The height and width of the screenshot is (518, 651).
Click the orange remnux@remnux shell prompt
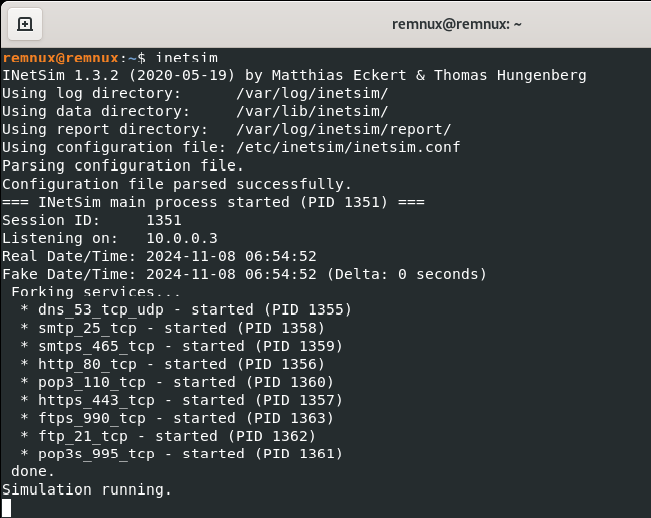(61, 58)
